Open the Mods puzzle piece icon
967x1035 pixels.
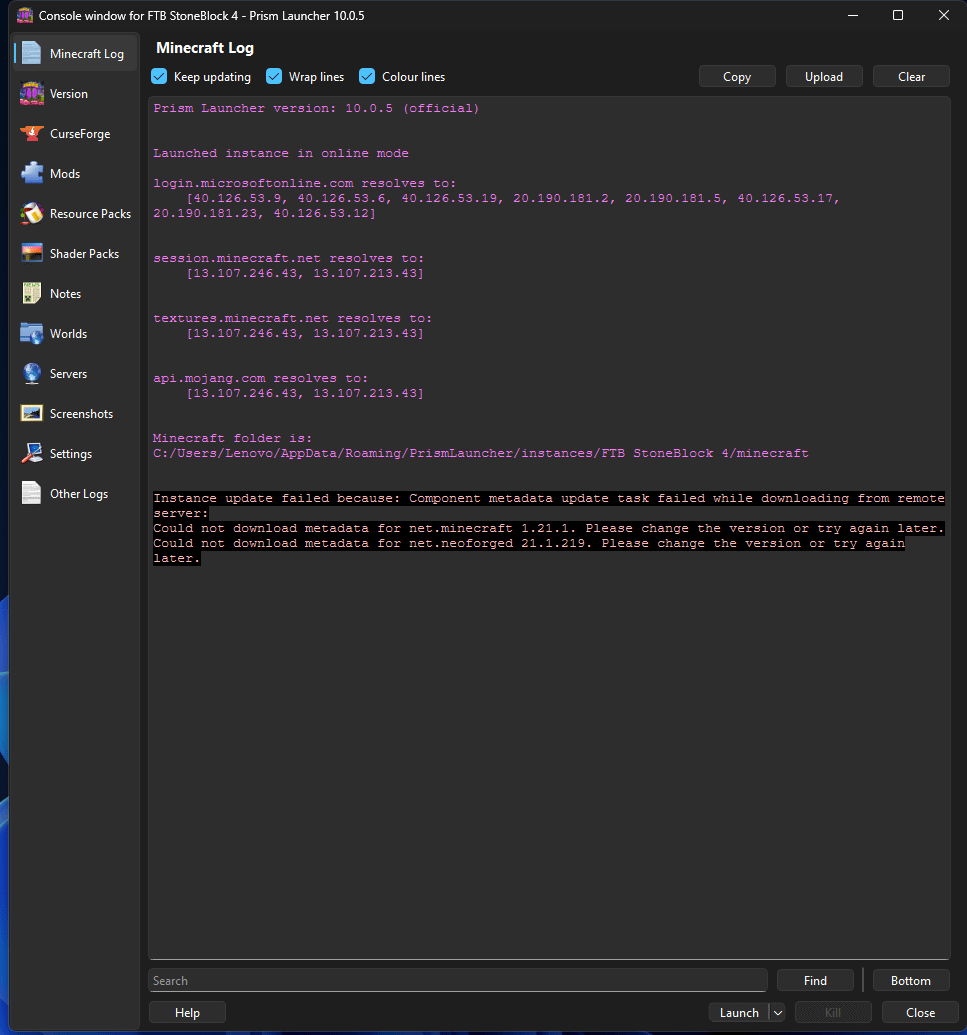32,174
